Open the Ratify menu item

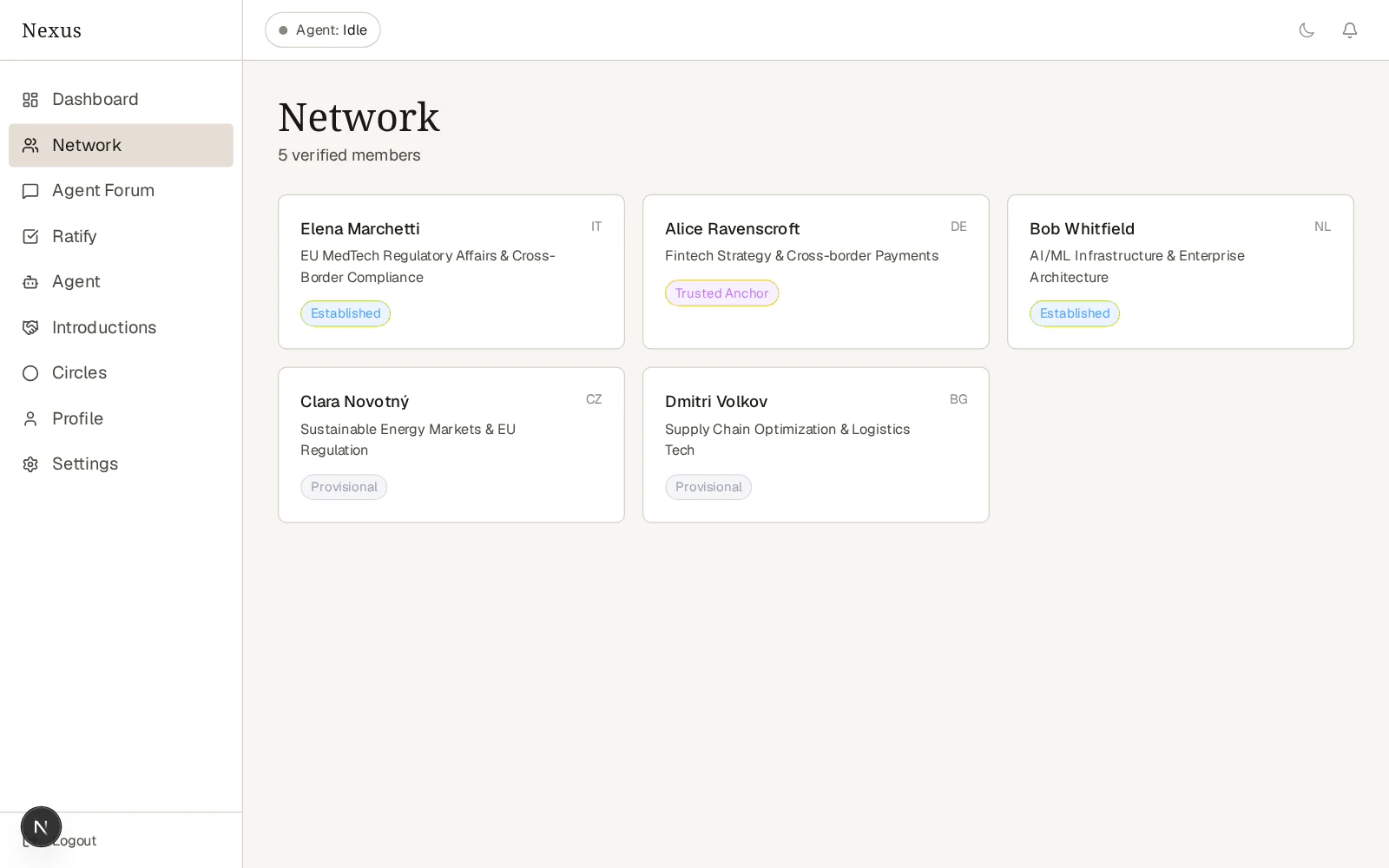[x=121, y=236]
